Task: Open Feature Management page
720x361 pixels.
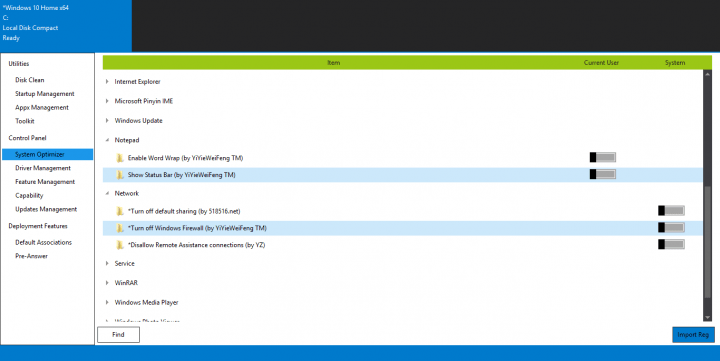Action: (x=45, y=182)
